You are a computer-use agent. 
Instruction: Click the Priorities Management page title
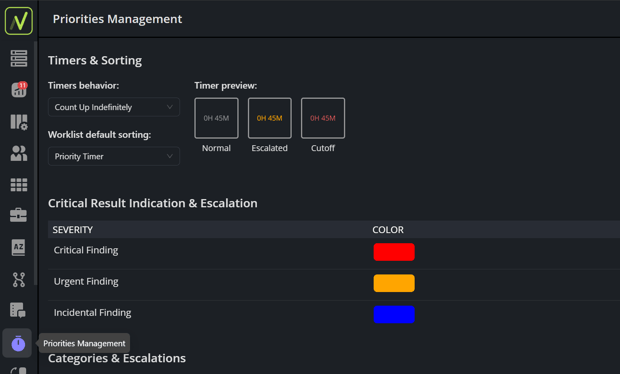[117, 19]
